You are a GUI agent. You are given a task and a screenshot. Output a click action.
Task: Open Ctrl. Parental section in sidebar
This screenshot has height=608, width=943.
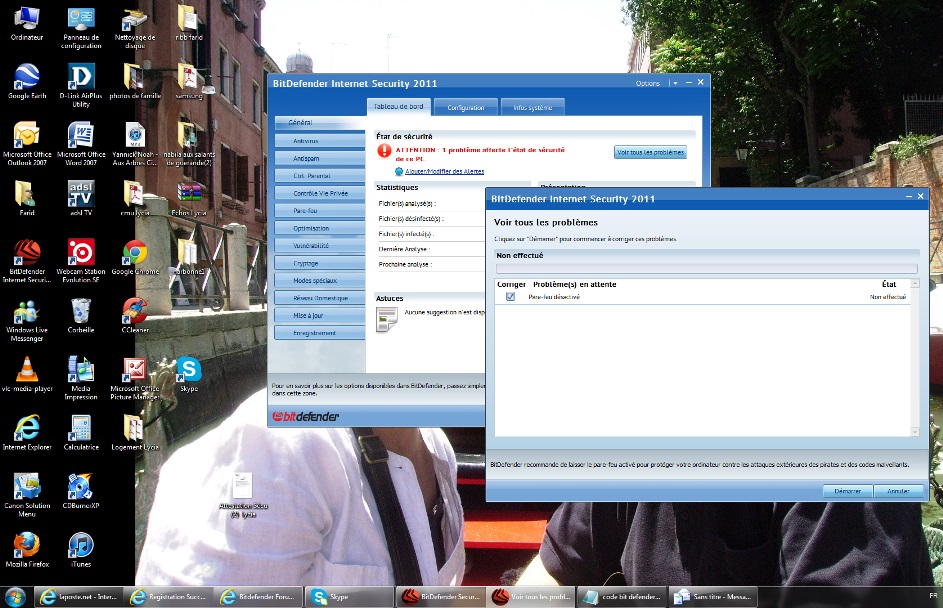click(319, 176)
